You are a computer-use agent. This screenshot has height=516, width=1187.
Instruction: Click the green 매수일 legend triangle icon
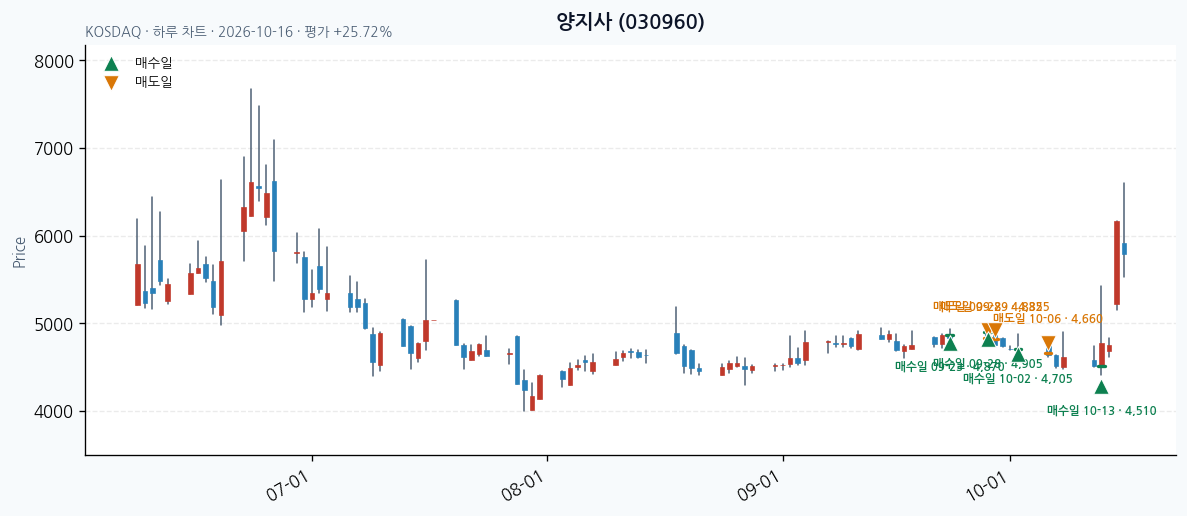coord(111,64)
